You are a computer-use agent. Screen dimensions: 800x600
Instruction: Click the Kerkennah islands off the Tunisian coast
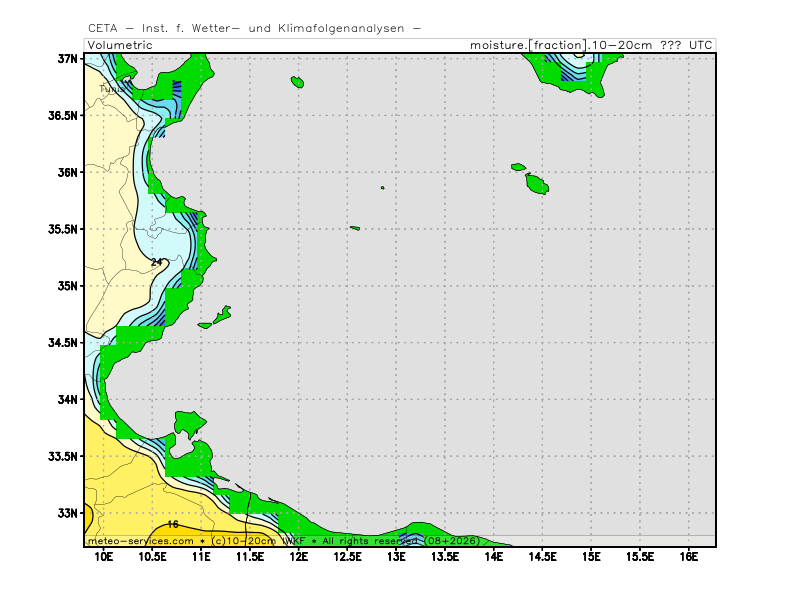tap(220, 315)
